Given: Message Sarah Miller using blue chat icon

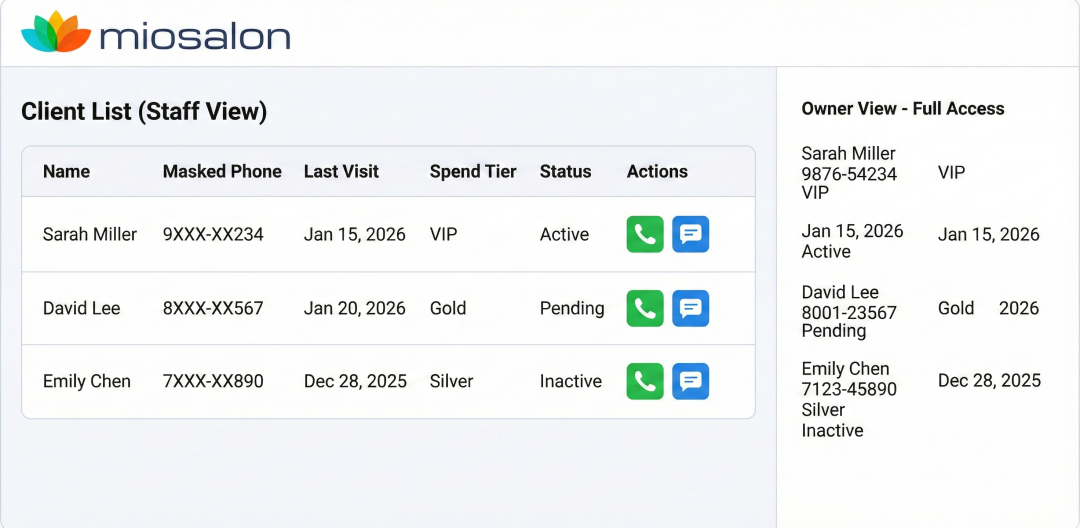Looking at the screenshot, I should coord(690,235).
